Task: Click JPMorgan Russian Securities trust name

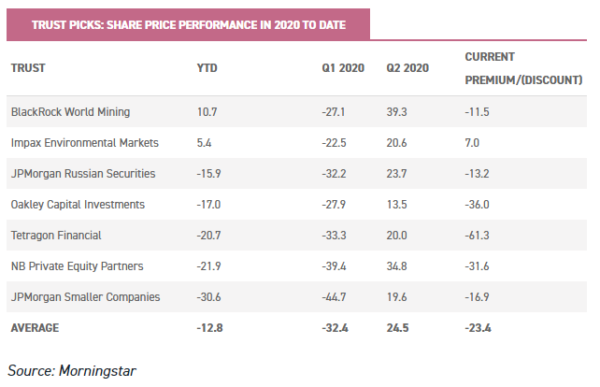Action: pyautogui.click(x=83, y=173)
